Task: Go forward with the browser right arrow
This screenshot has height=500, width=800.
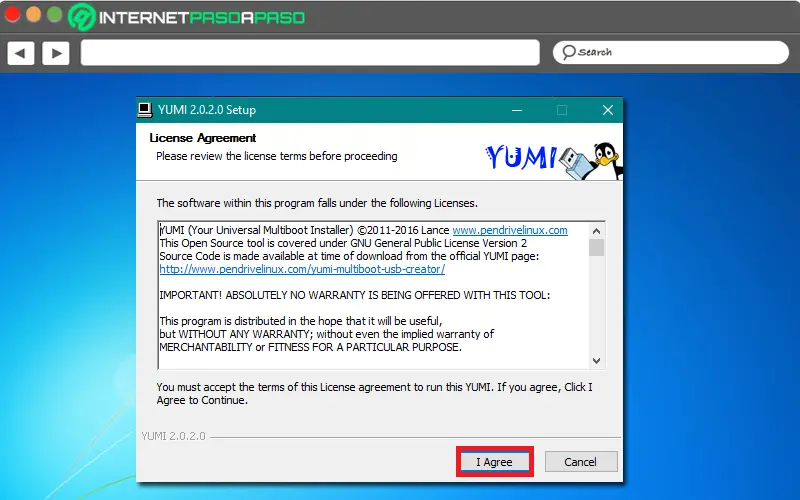Action: click(56, 53)
